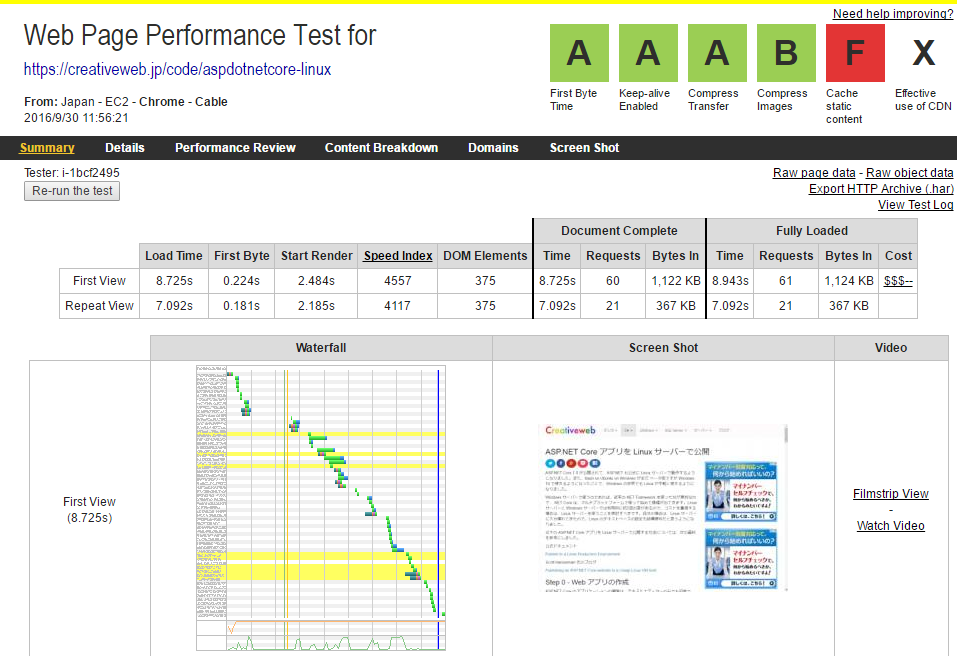Click the Cache static content grade F box

tap(855, 53)
